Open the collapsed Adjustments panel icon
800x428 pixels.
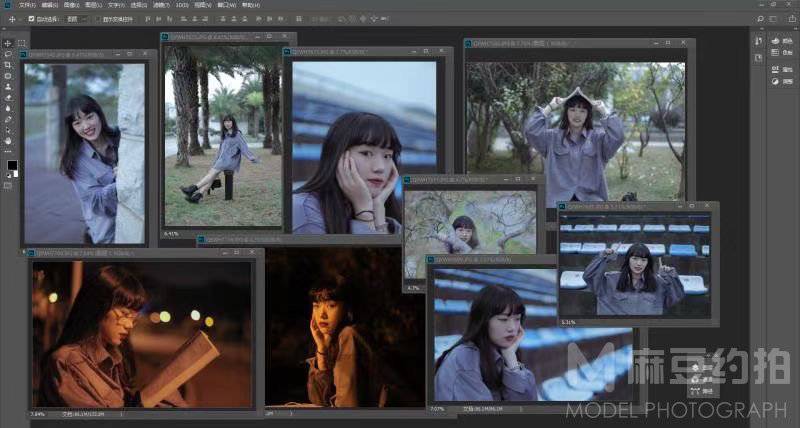coord(776,81)
